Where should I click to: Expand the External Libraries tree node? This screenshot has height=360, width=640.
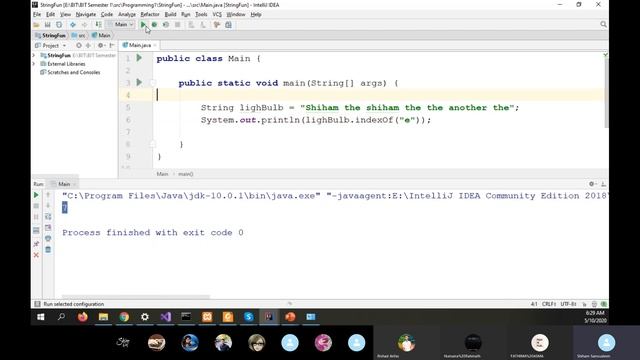click(x=34, y=64)
